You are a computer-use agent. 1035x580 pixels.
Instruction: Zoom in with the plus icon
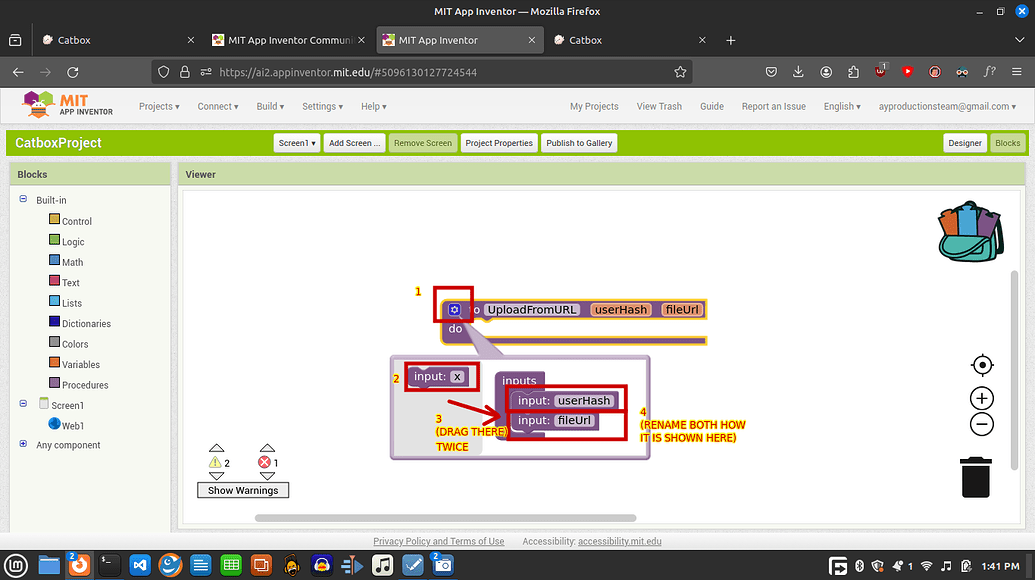(x=981, y=397)
